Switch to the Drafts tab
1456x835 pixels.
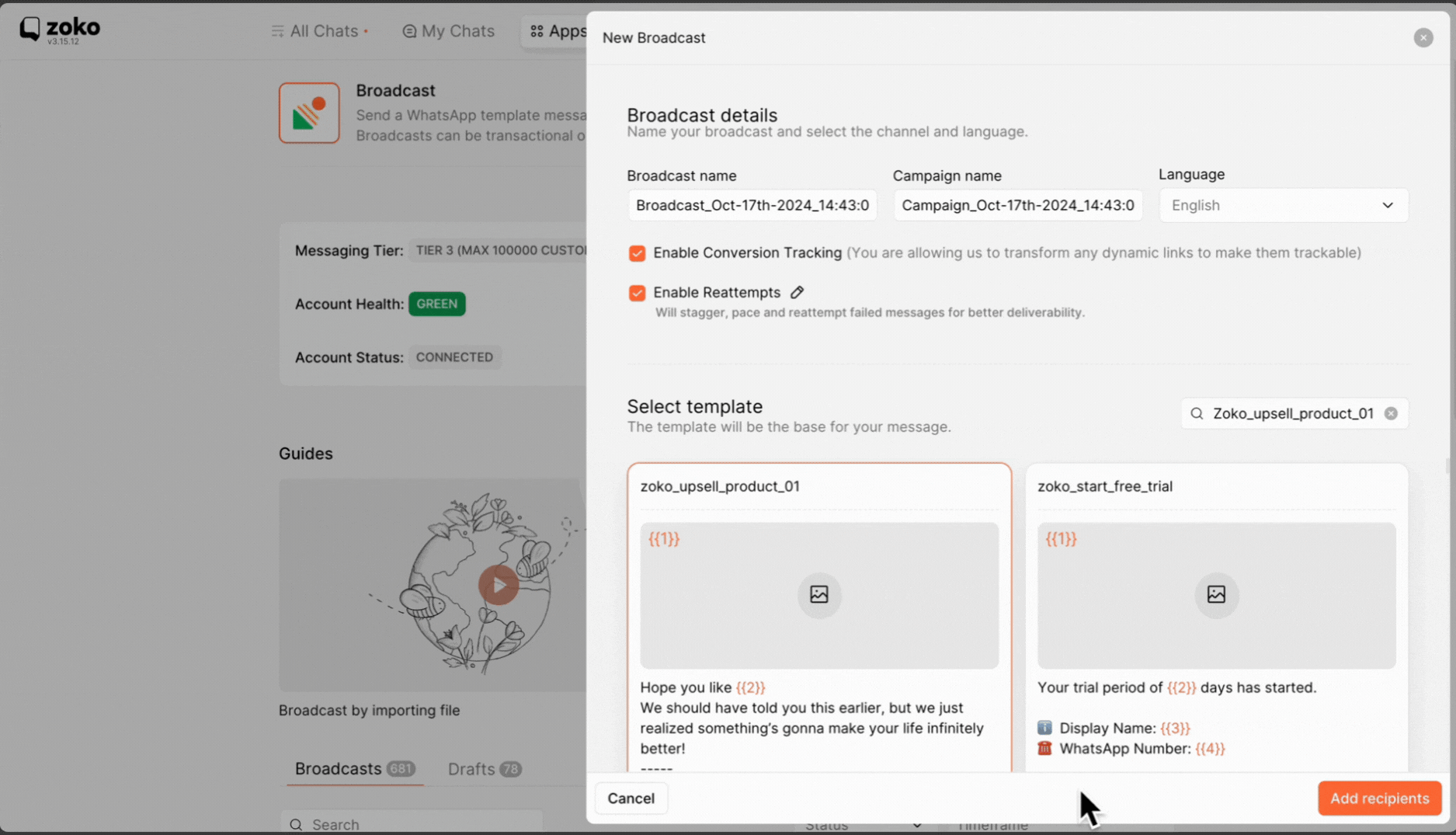click(x=484, y=769)
